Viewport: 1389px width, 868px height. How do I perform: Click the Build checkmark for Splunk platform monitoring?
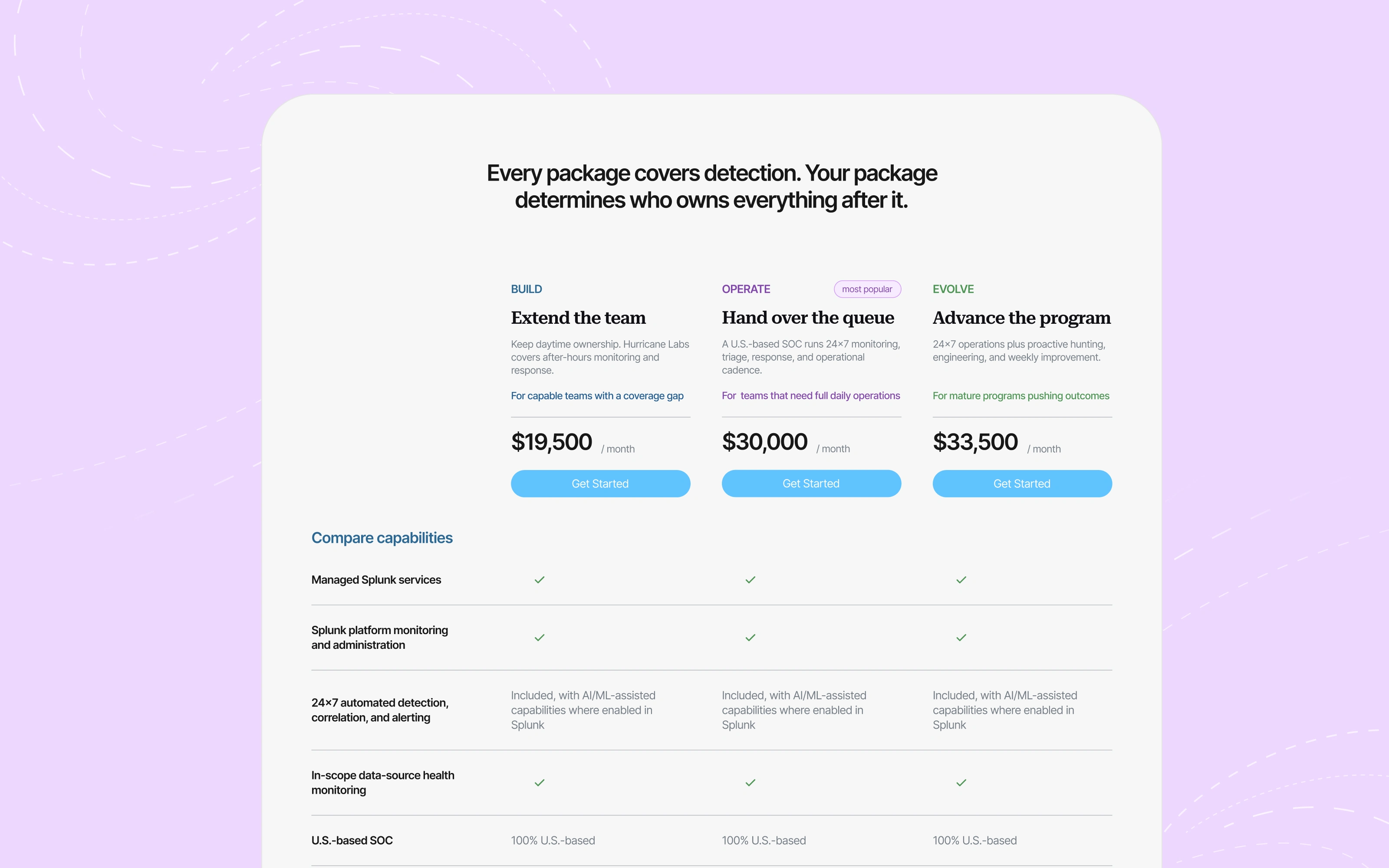(540, 638)
